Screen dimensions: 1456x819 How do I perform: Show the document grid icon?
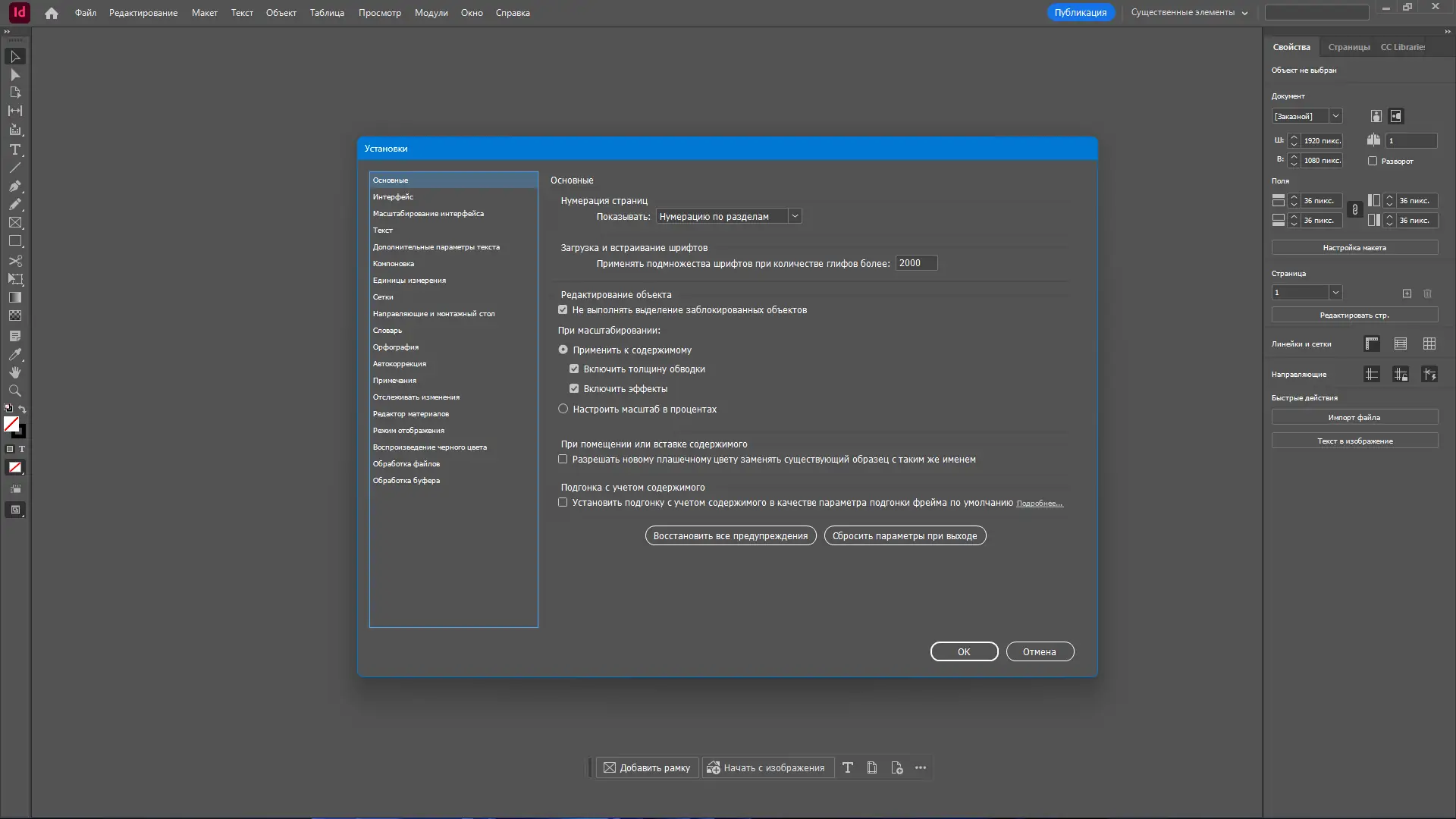(1429, 344)
